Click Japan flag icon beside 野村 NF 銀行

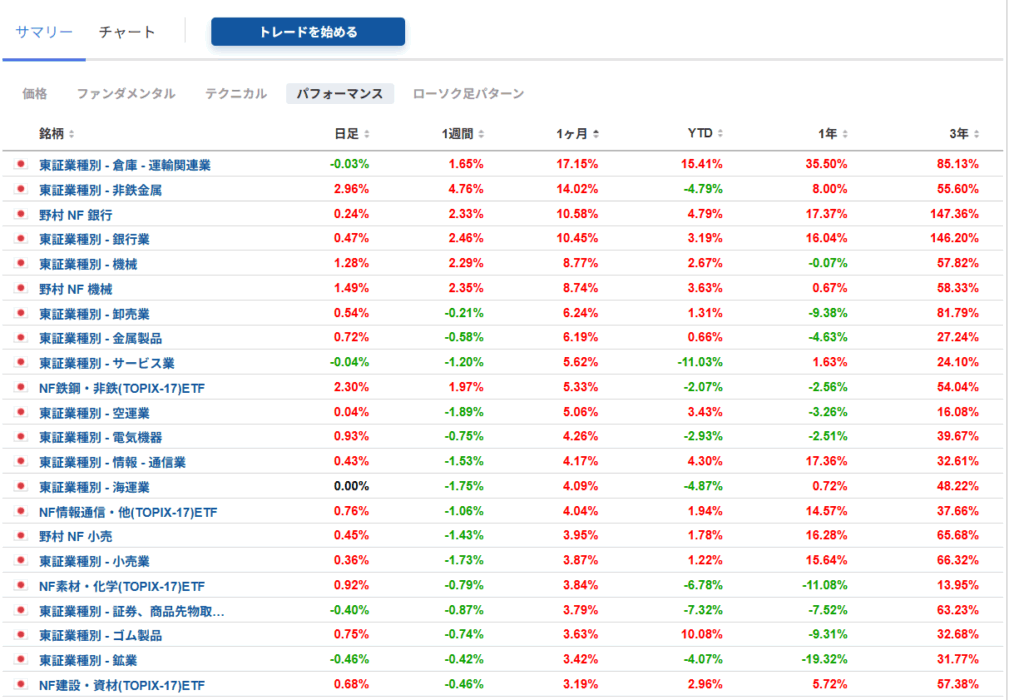tap(19, 215)
